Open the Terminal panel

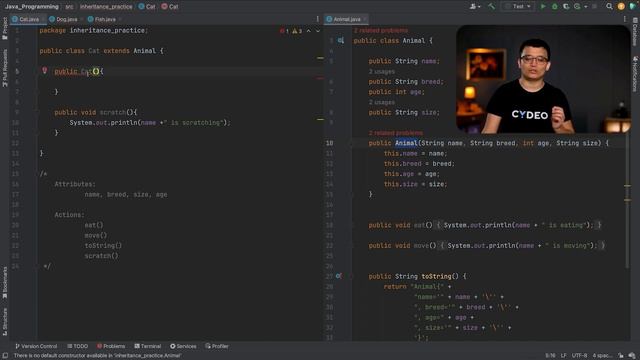click(148, 346)
